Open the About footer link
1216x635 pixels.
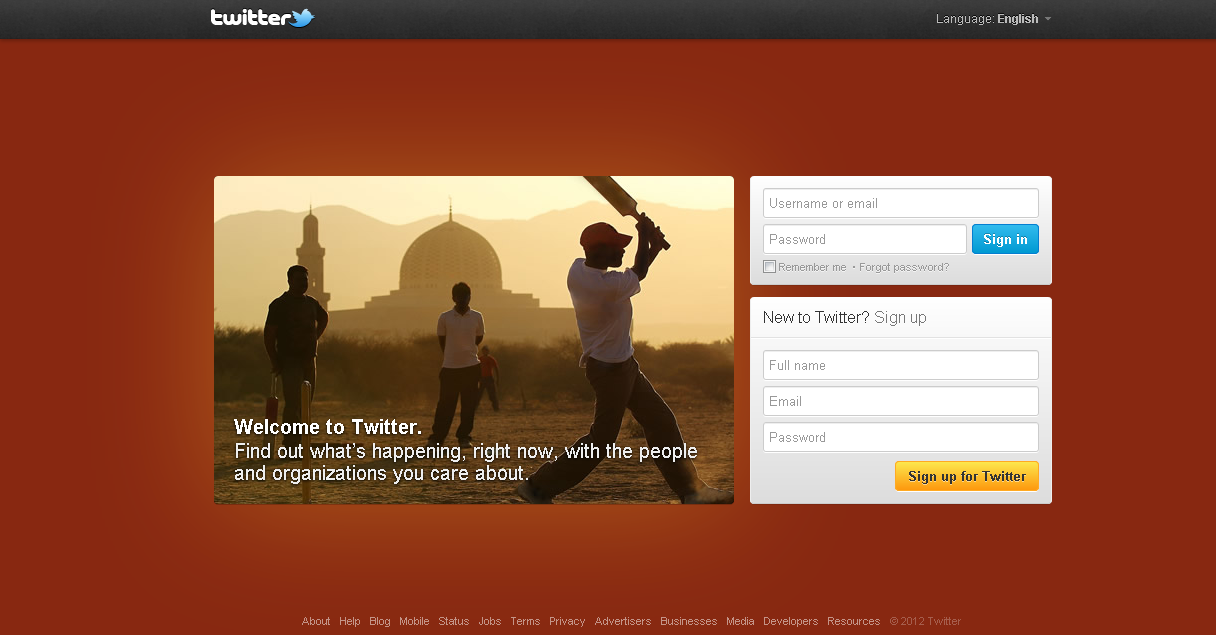(x=316, y=621)
